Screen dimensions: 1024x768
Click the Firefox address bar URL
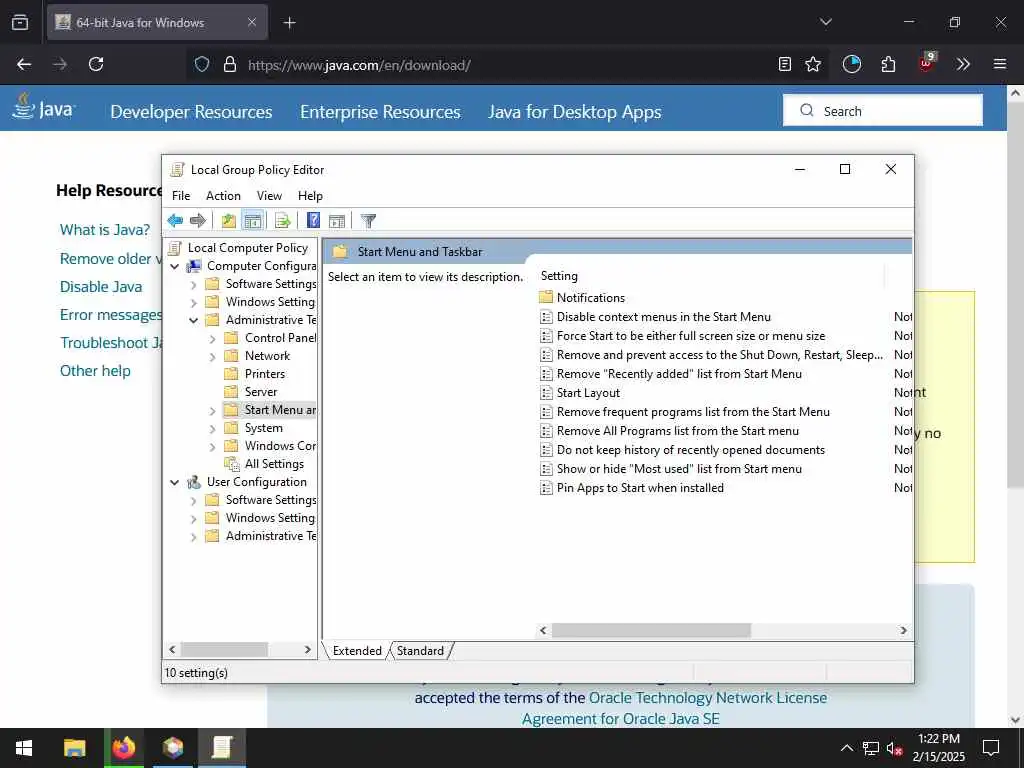tap(359, 65)
